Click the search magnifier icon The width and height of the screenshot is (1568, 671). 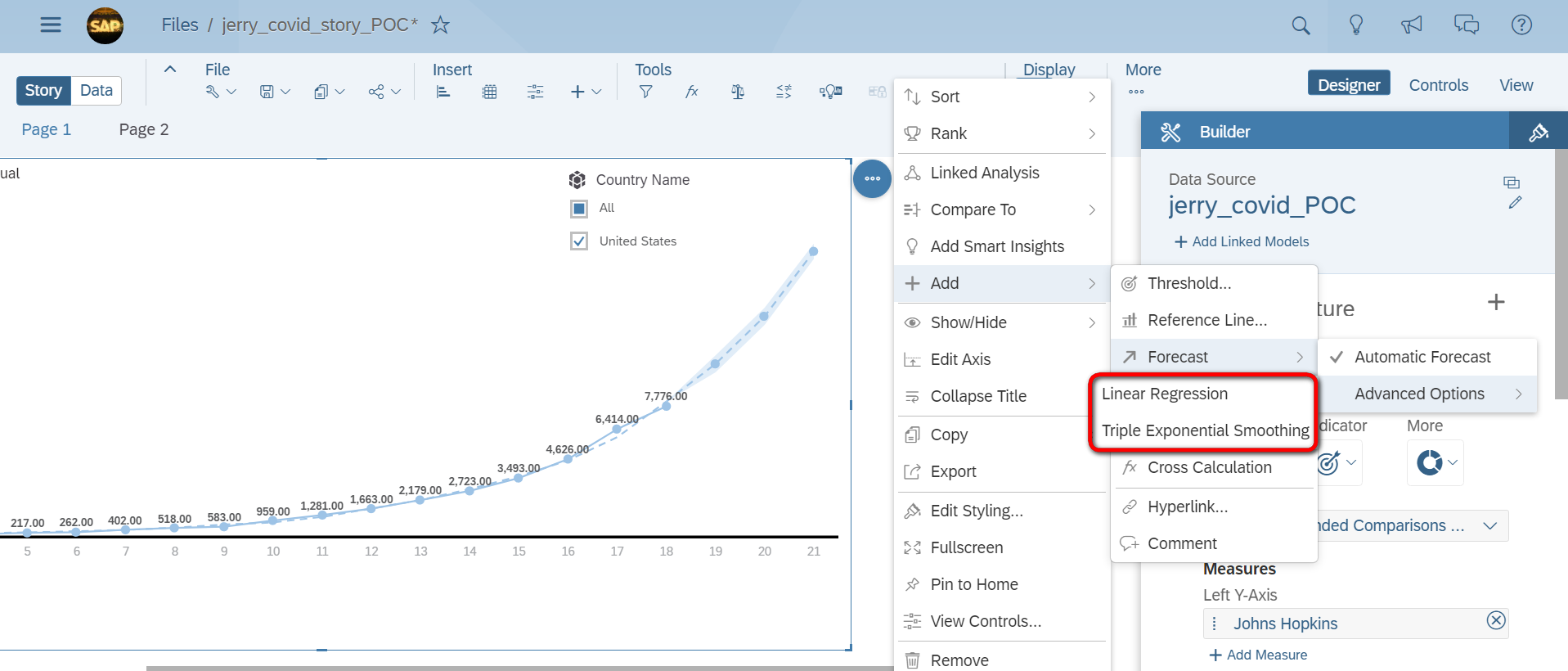point(1301,25)
